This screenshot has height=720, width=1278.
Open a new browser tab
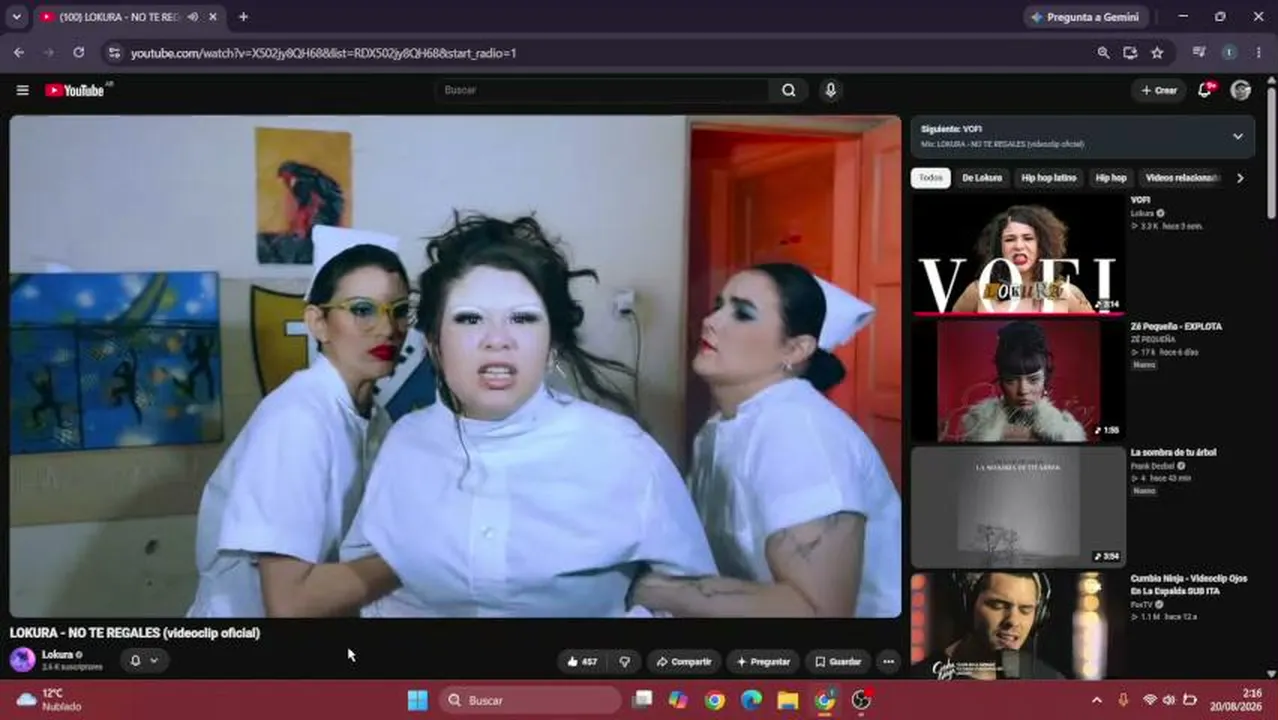click(243, 17)
